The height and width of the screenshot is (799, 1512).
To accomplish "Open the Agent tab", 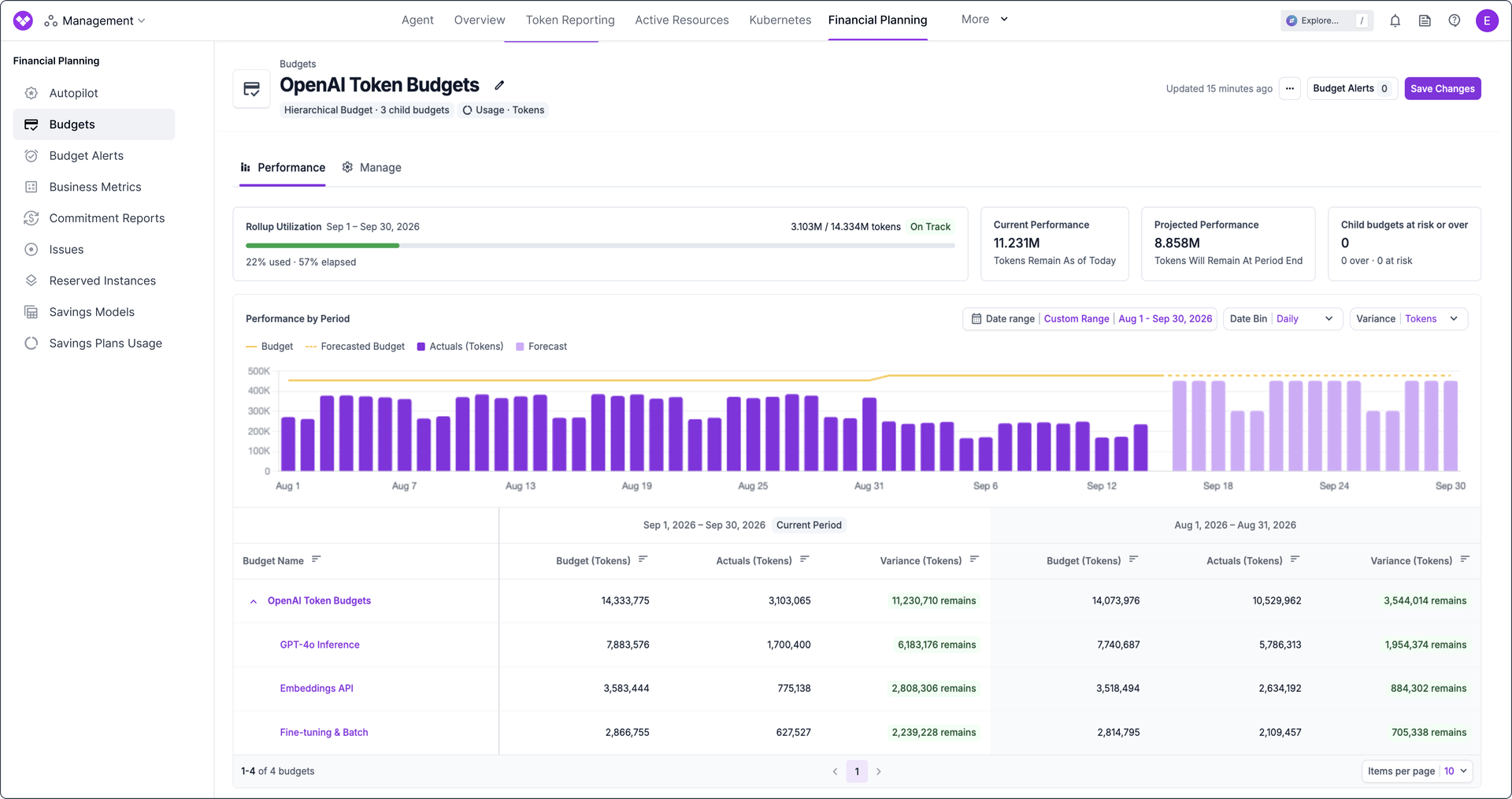I will [417, 20].
